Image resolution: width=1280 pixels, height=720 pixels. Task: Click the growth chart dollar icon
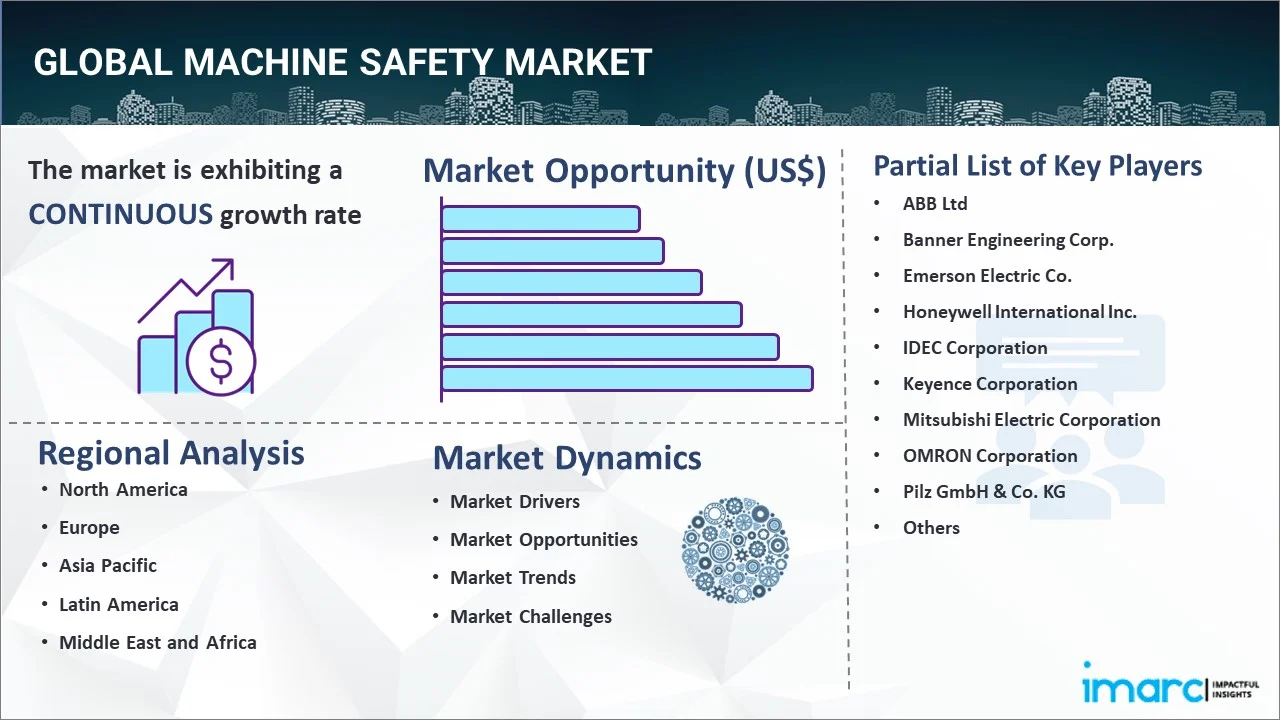(x=196, y=328)
